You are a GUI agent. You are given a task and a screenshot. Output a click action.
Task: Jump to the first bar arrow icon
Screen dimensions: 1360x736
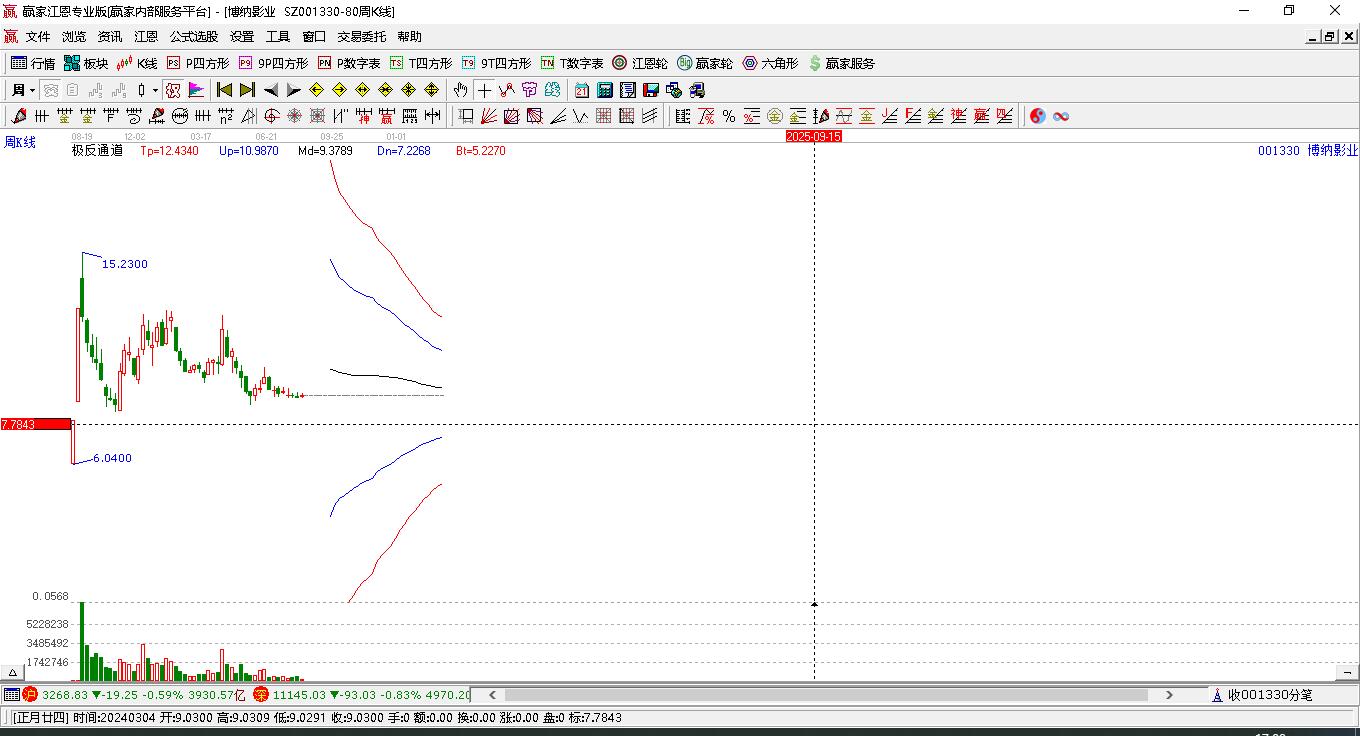224,90
